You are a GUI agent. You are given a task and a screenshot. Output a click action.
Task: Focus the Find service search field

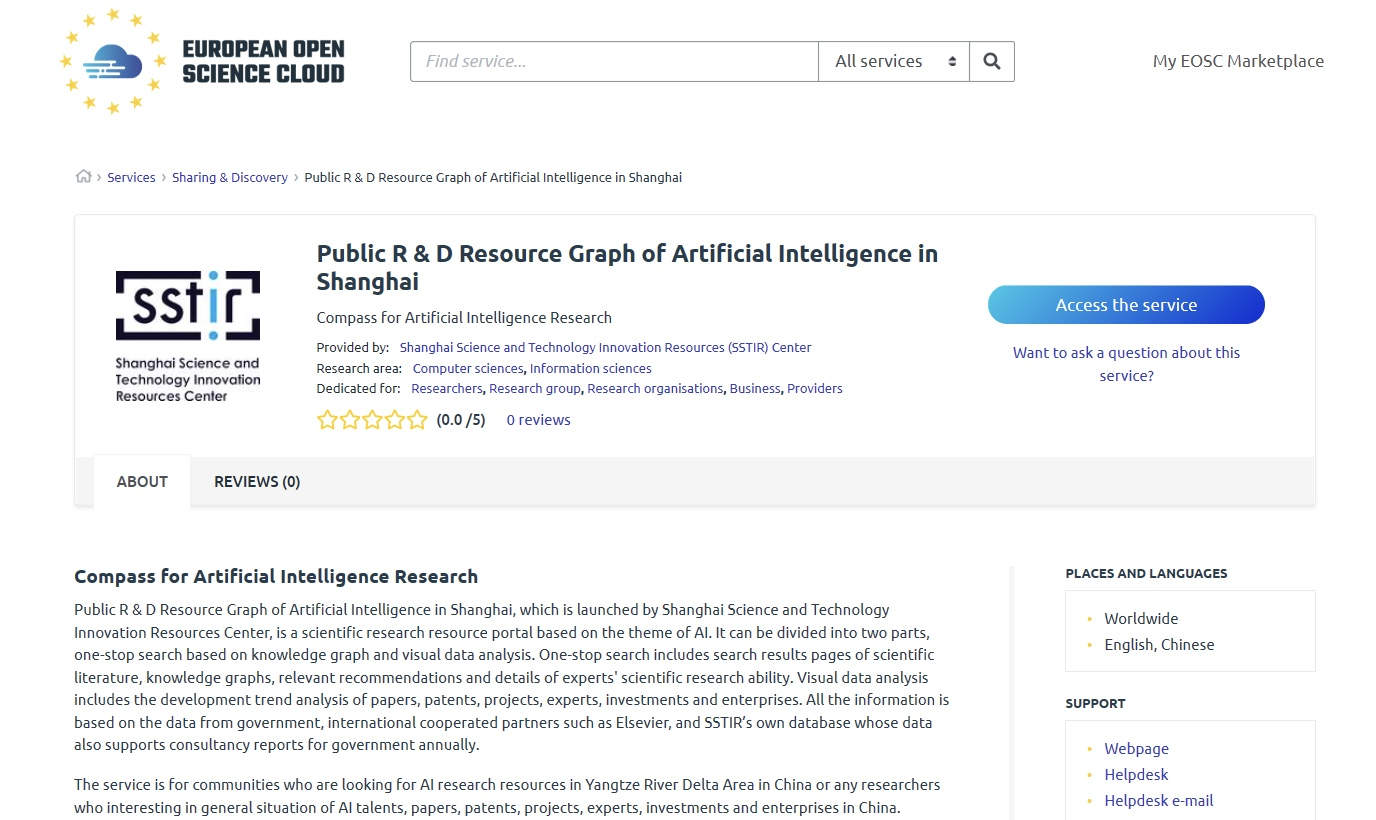click(x=614, y=61)
